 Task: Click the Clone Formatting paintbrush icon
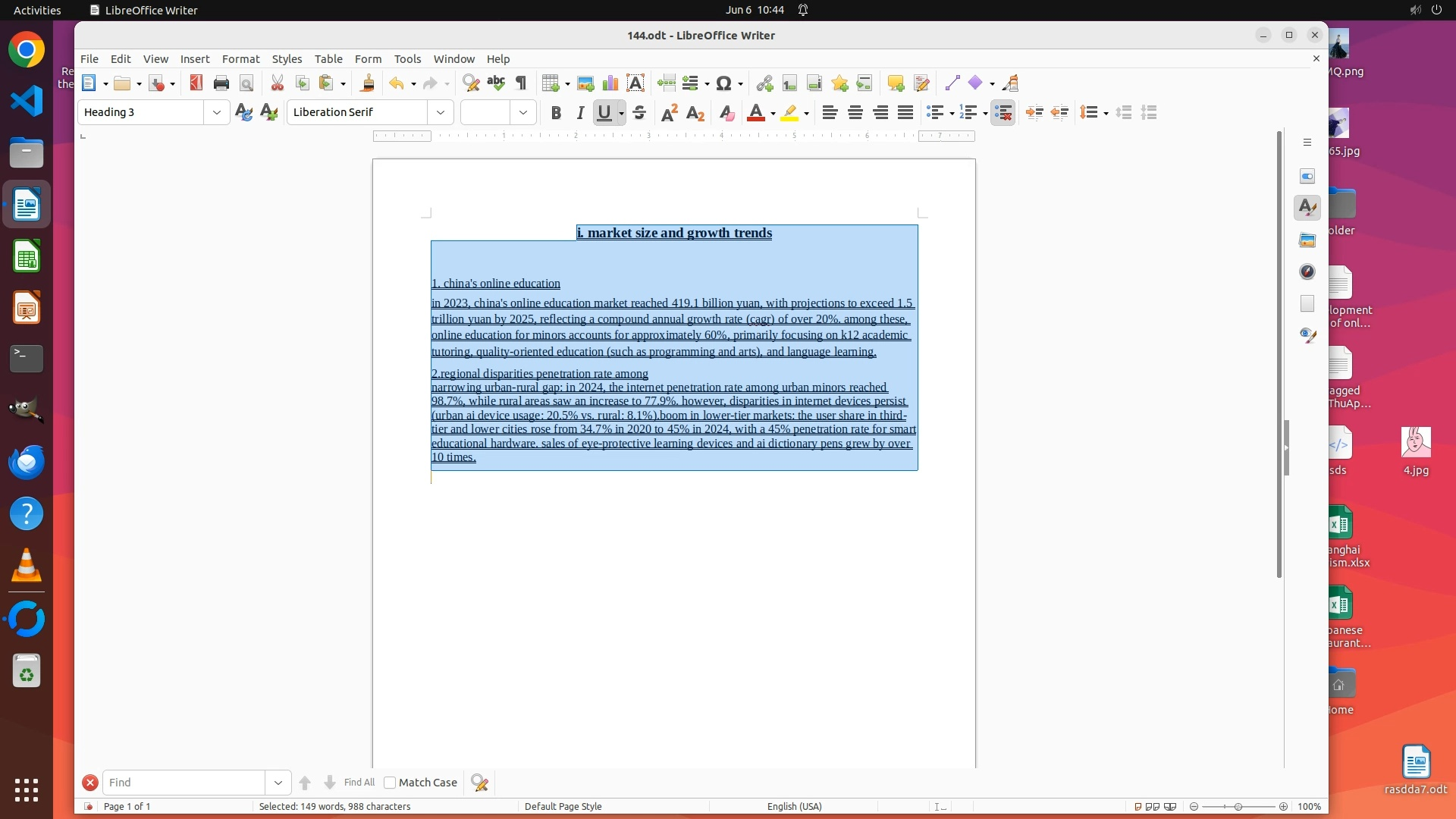(368, 83)
